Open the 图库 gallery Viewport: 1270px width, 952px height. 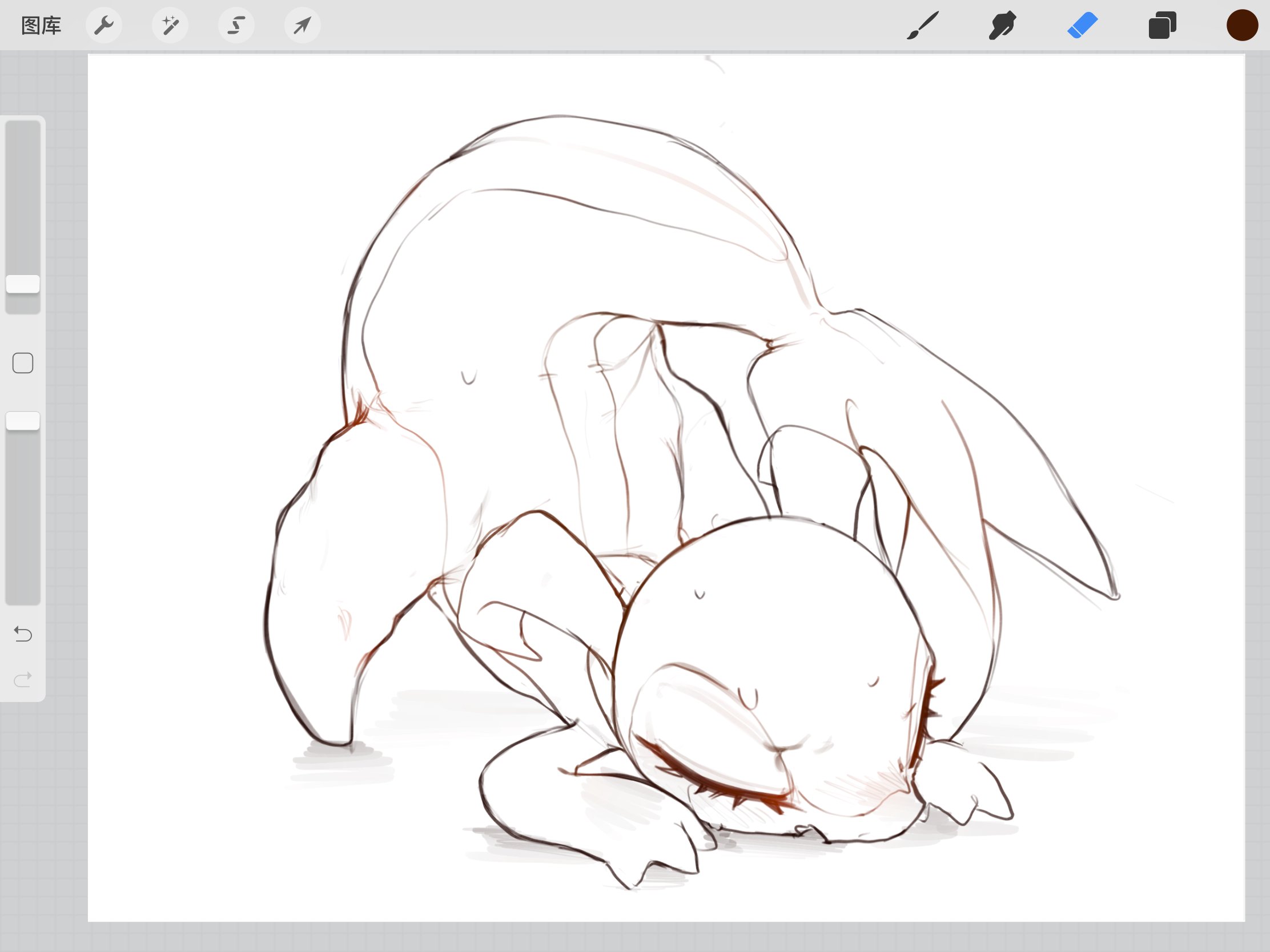pos(41,26)
